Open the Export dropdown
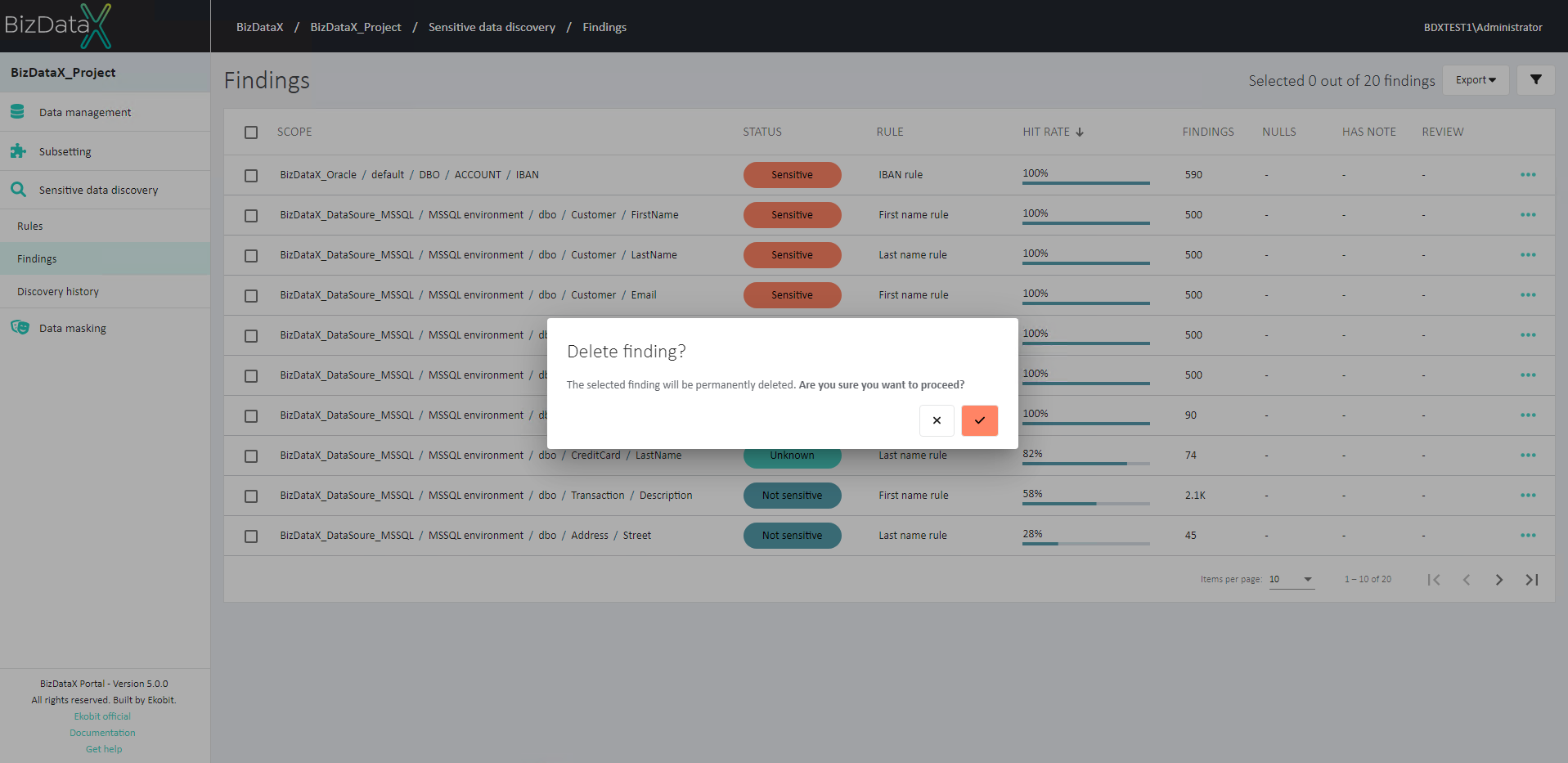 click(1476, 80)
